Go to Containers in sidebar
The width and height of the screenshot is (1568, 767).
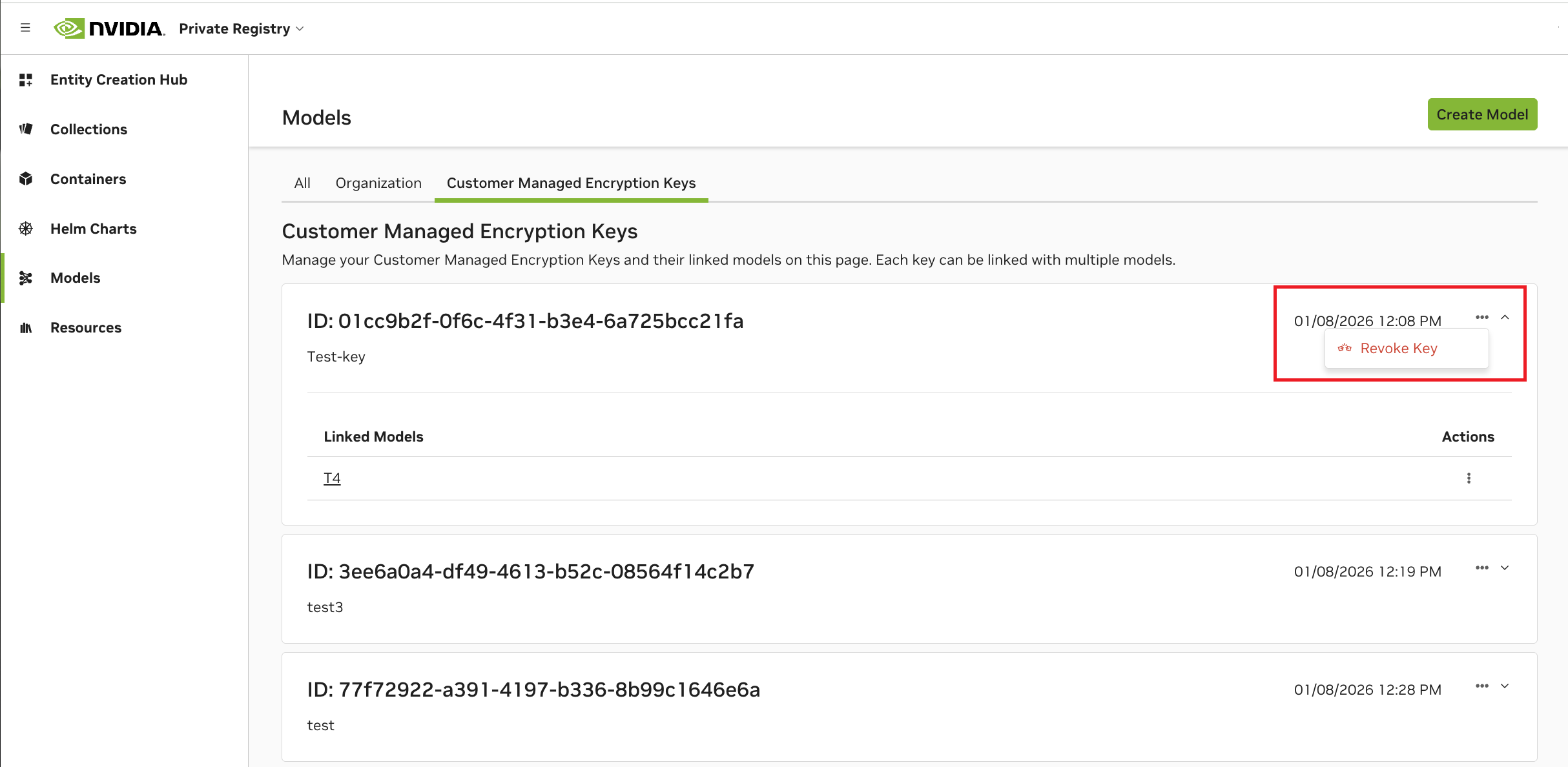(x=88, y=179)
